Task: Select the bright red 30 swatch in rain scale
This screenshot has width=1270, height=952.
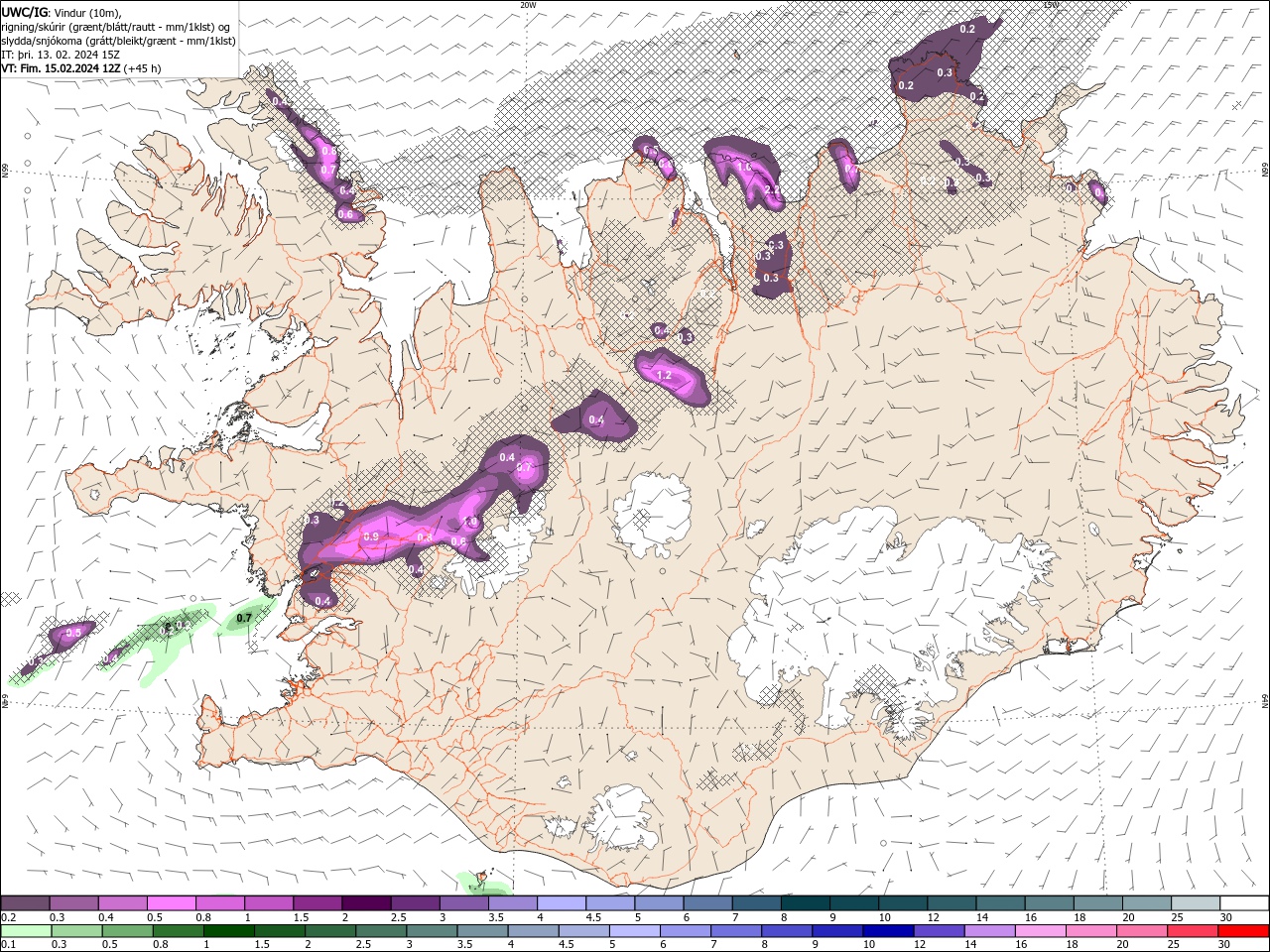Action: tap(1242, 931)
